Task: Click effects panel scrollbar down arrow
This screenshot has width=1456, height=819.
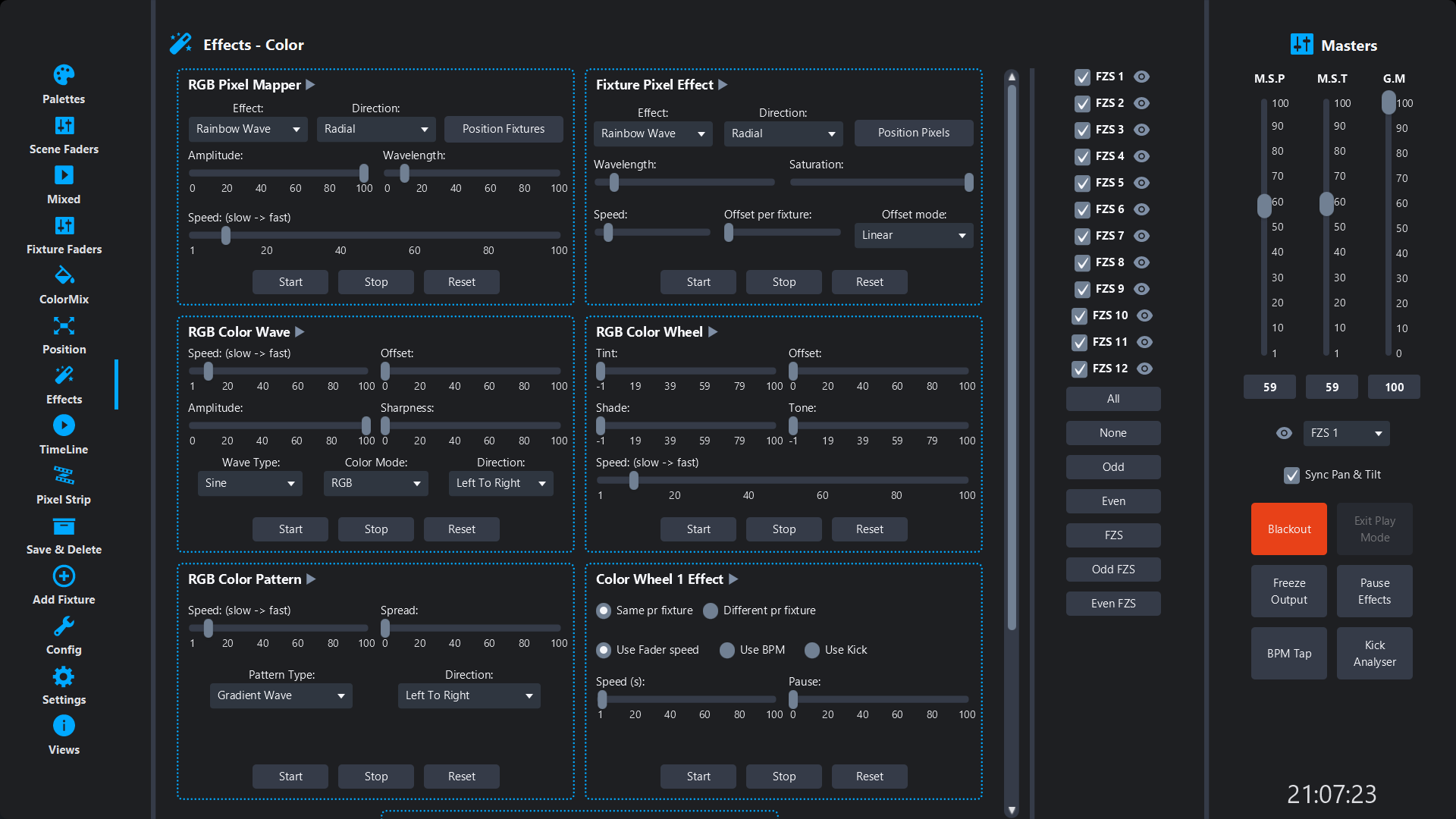Action: click(1012, 810)
